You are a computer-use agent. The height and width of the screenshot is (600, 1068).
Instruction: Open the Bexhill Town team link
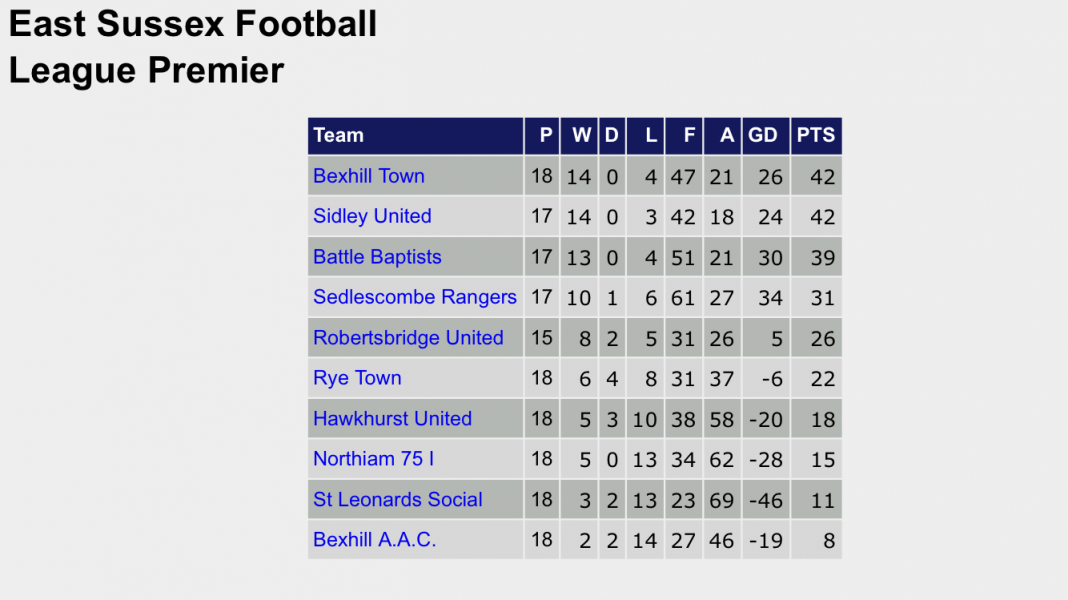click(369, 176)
